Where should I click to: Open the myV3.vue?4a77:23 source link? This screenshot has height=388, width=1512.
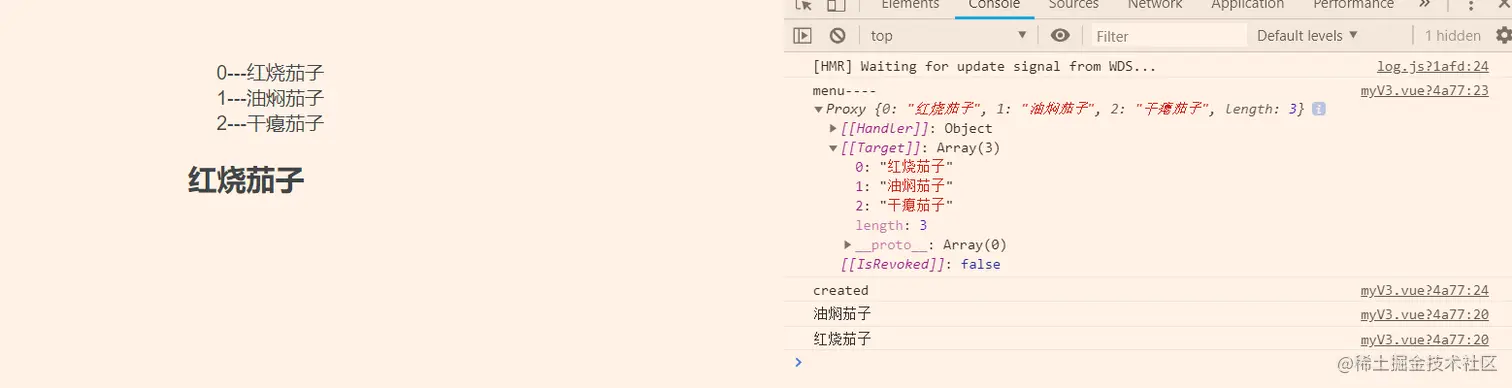[x=1425, y=91]
